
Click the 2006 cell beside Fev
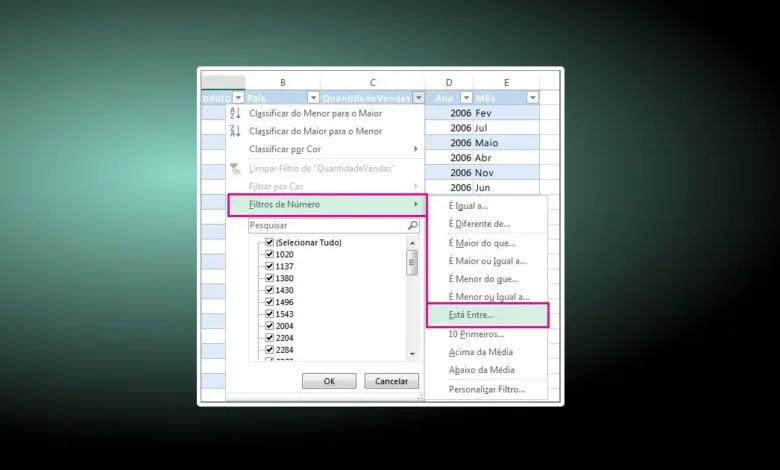[449, 113]
